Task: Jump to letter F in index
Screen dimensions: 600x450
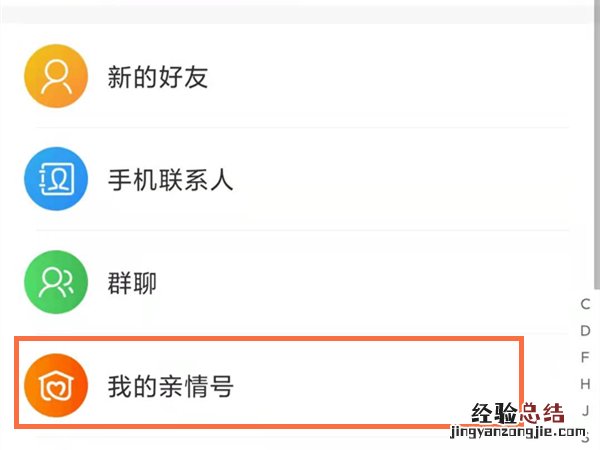Action: coord(586,357)
